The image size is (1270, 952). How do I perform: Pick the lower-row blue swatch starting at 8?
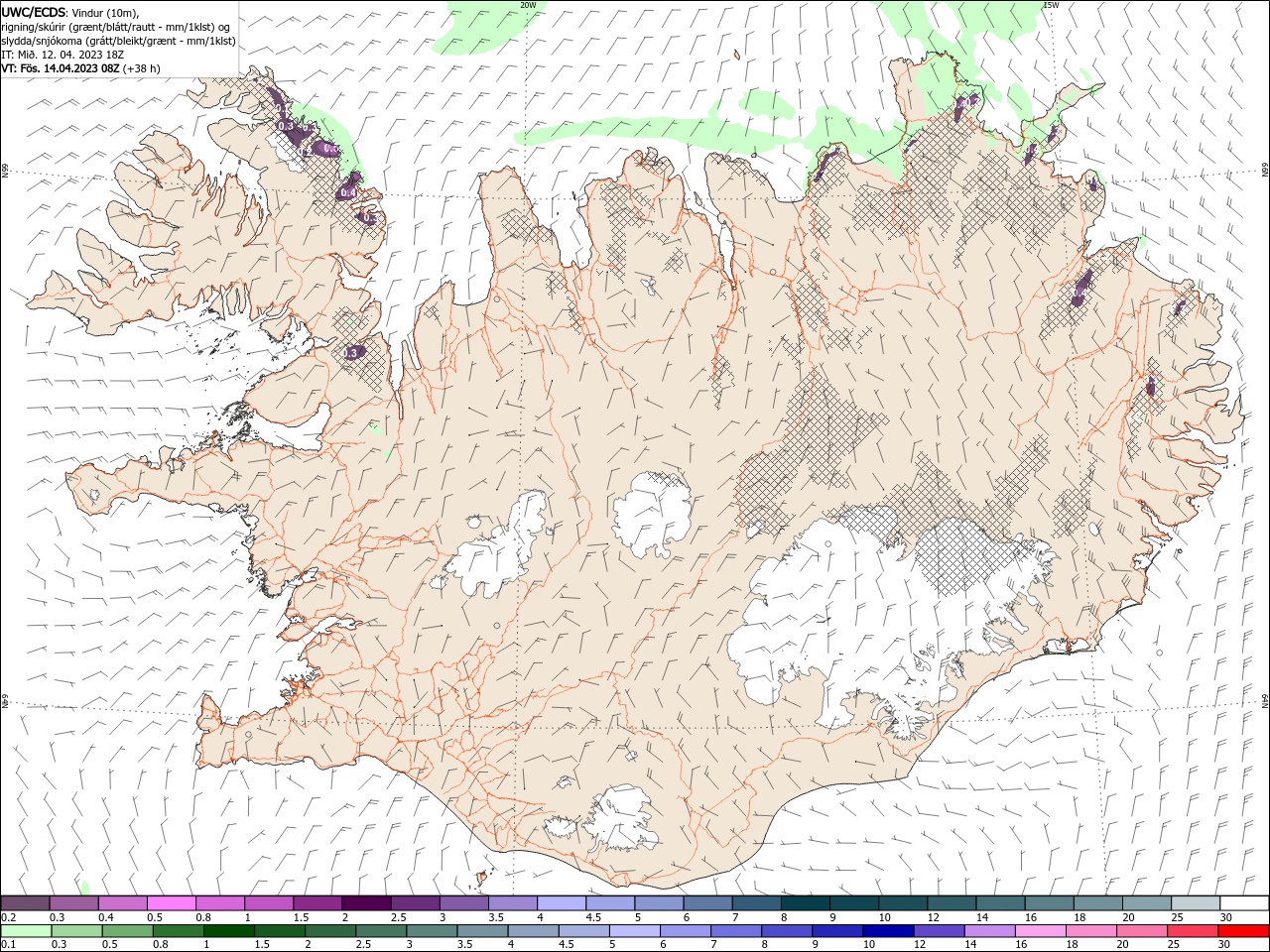(x=786, y=931)
